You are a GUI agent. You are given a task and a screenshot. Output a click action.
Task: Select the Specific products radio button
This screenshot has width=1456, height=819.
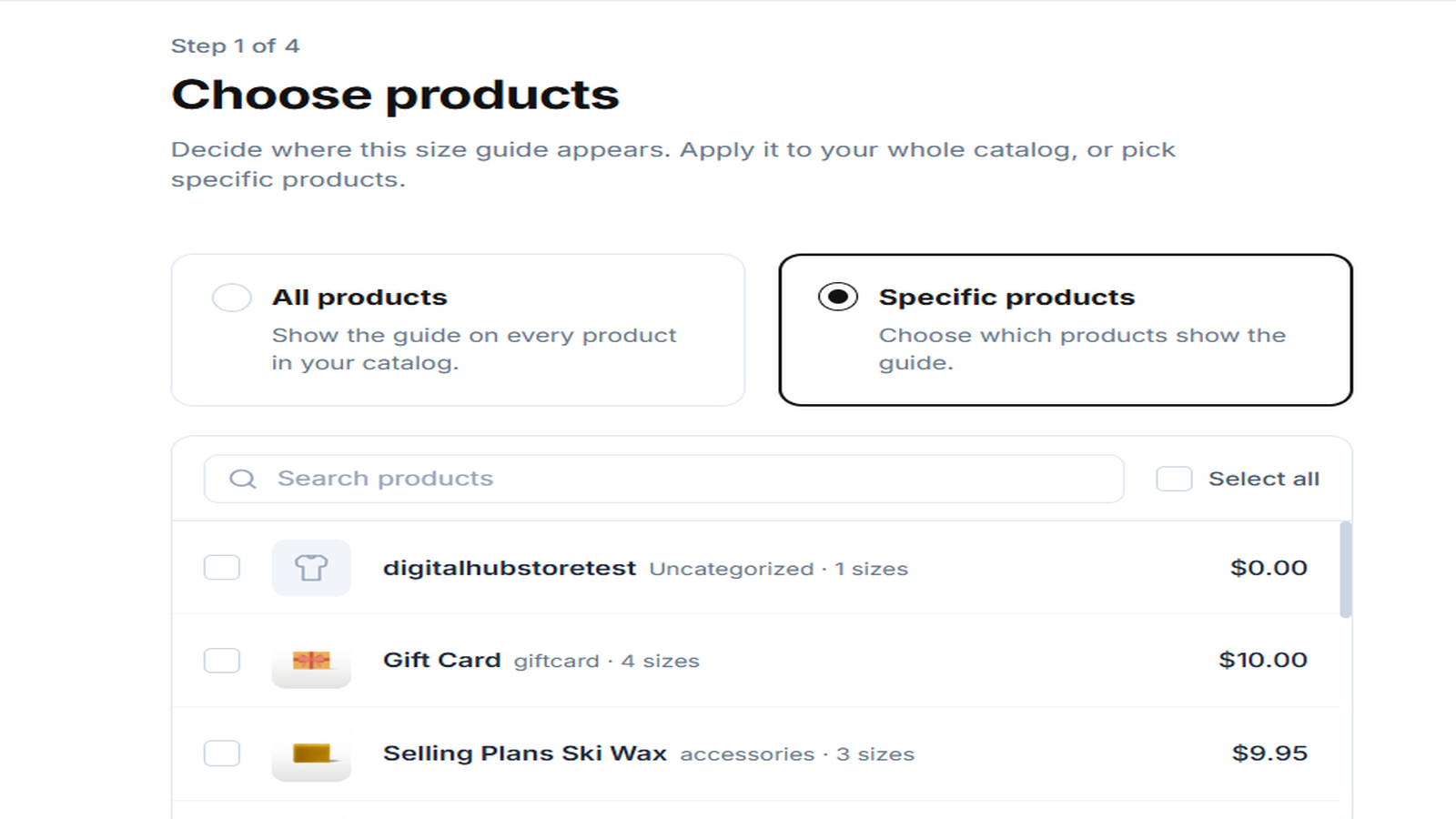pyautogui.click(x=837, y=297)
